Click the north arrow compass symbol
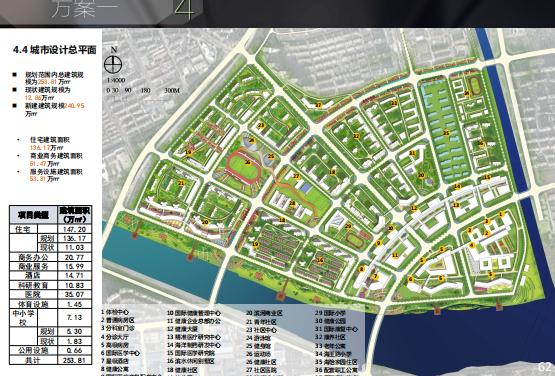555x376 pixels. coord(113,64)
